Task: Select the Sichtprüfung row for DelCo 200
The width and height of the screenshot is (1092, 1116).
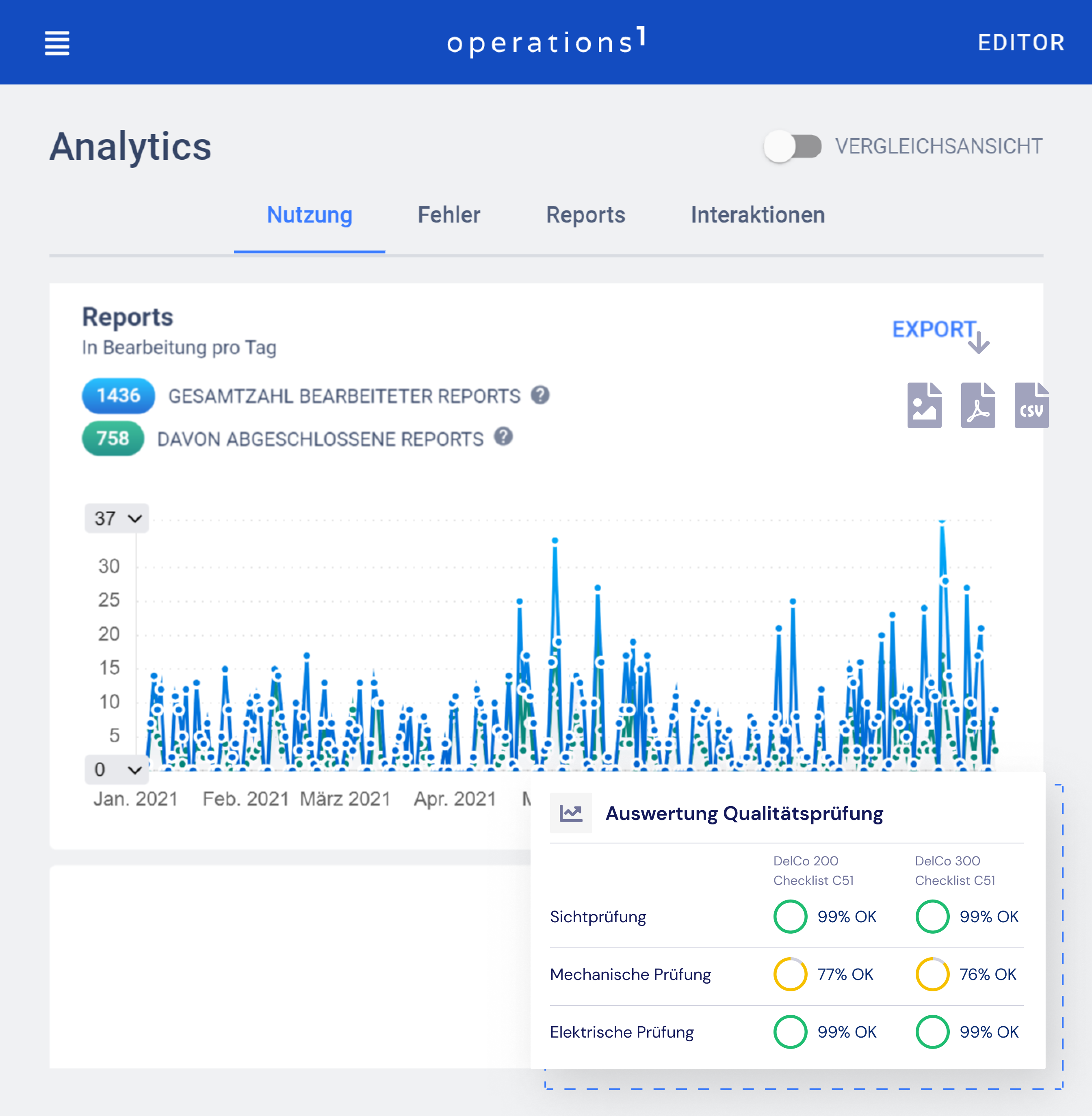Action: (790, 917)
